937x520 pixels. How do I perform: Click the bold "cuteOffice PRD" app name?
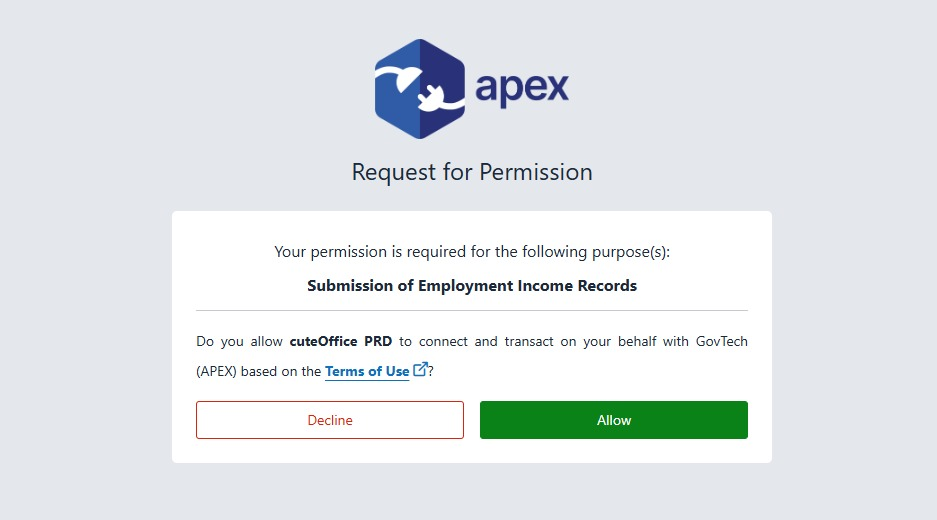coord(341,341)
